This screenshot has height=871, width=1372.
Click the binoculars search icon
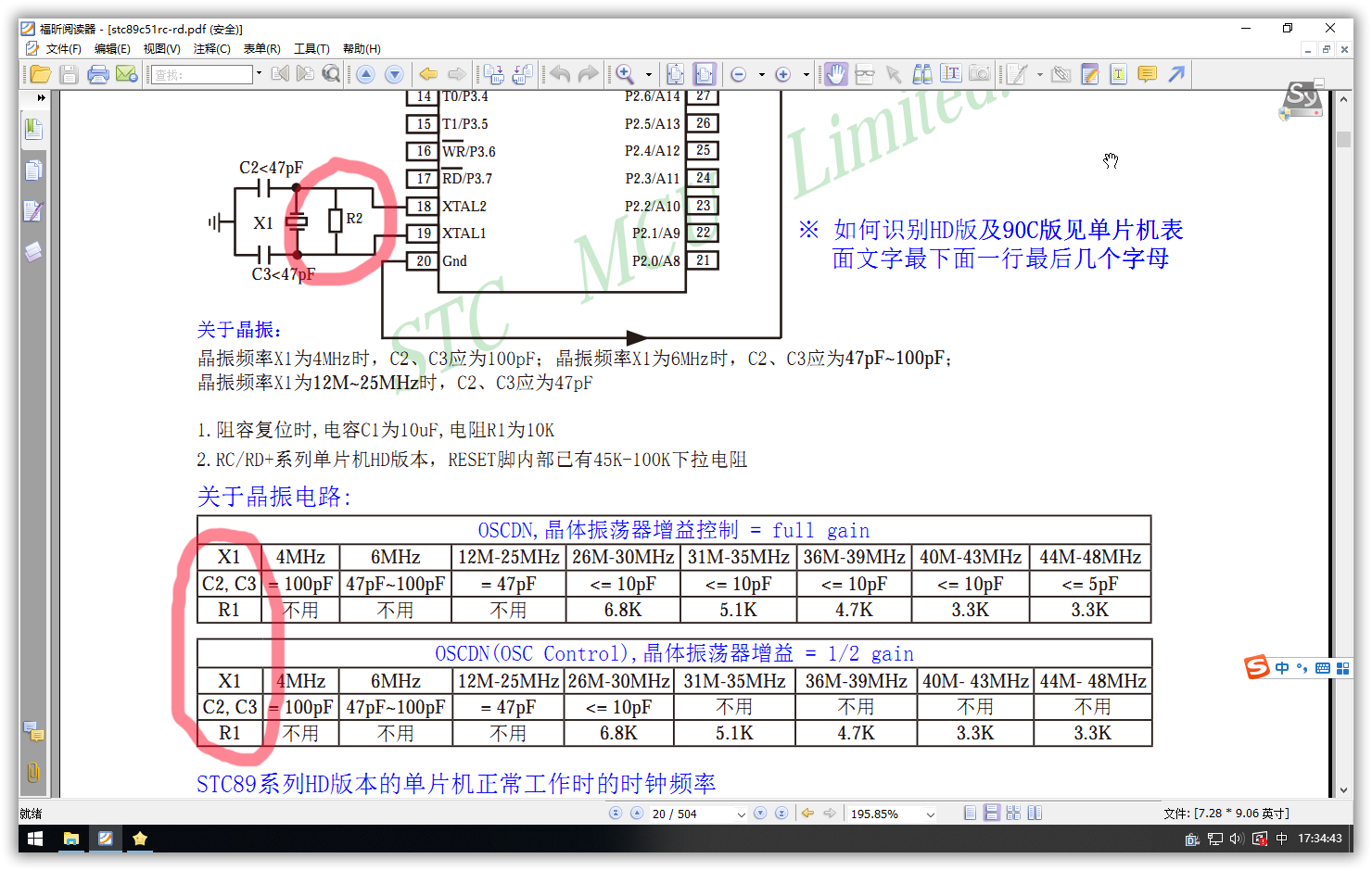[x=922, y=74]
